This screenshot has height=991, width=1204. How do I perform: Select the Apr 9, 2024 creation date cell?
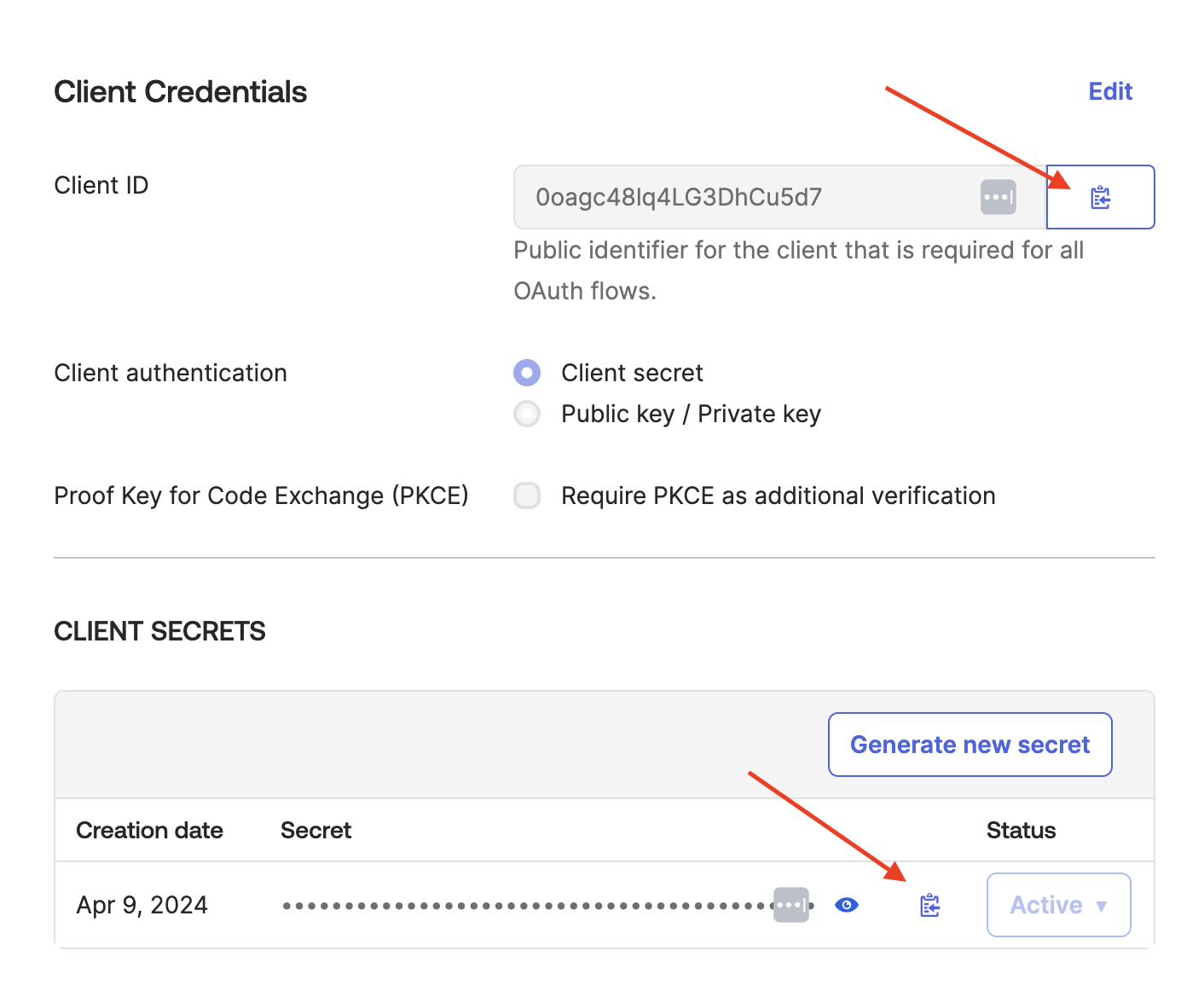142,905
